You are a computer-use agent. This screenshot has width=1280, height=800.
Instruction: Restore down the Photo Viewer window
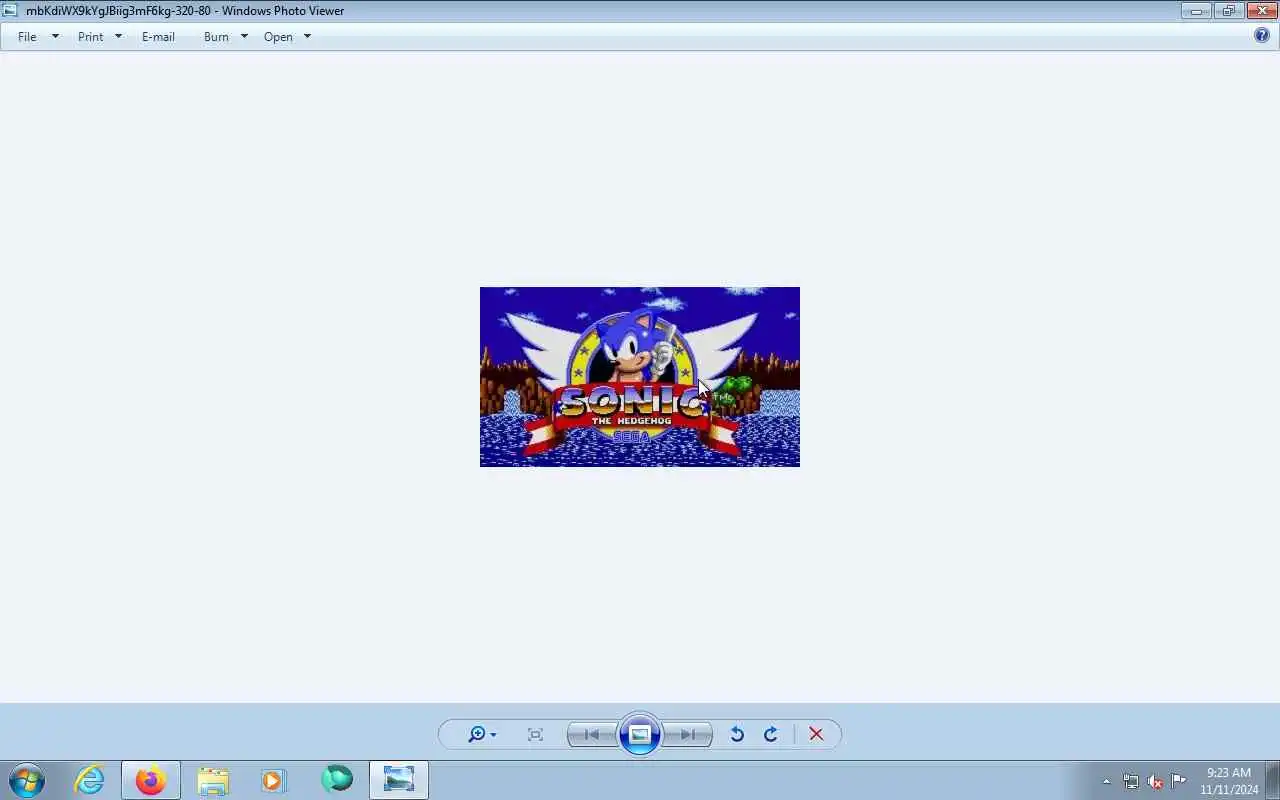(1228, 11)
